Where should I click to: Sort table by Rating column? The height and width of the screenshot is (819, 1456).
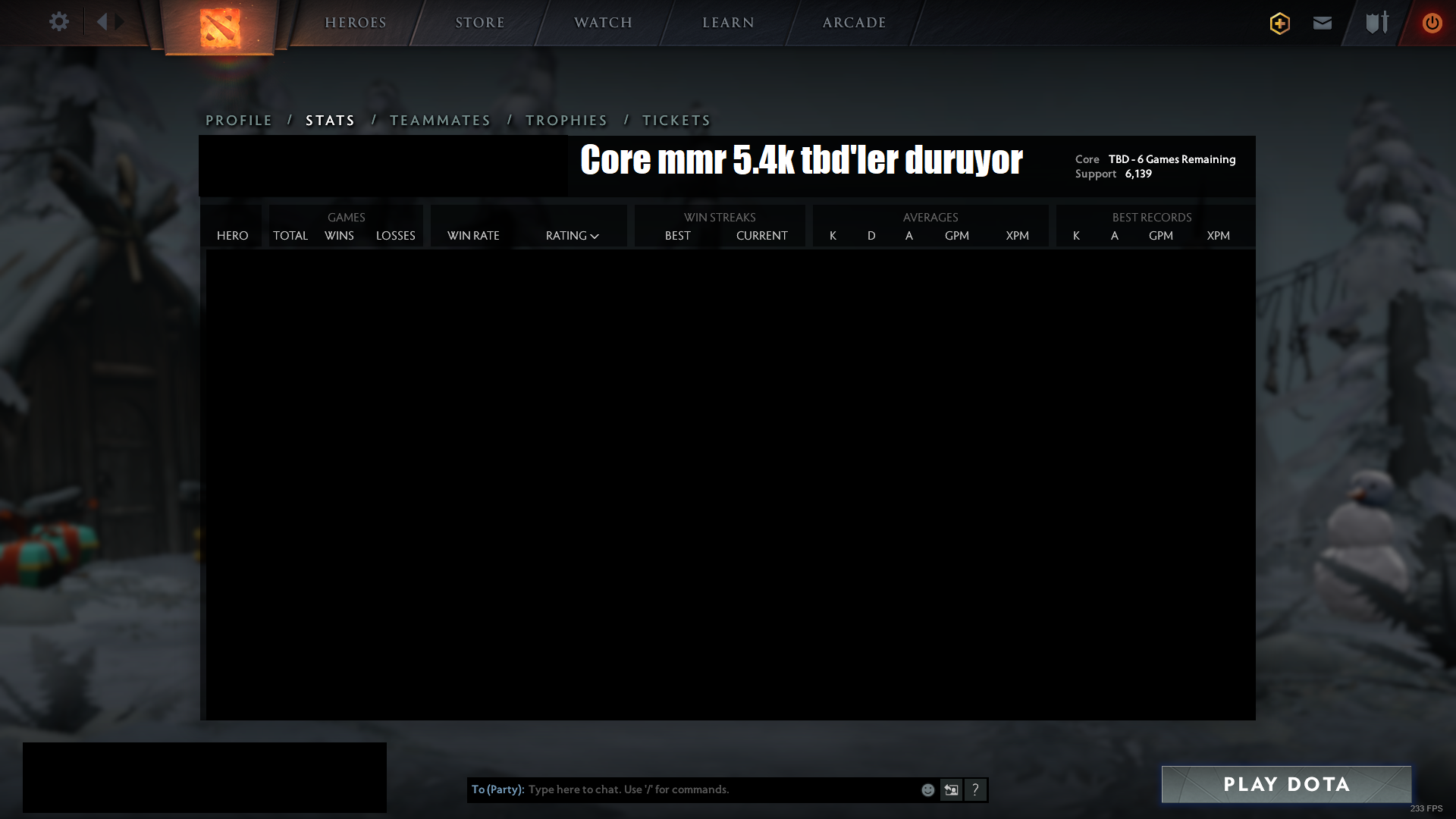click(572, 236)
